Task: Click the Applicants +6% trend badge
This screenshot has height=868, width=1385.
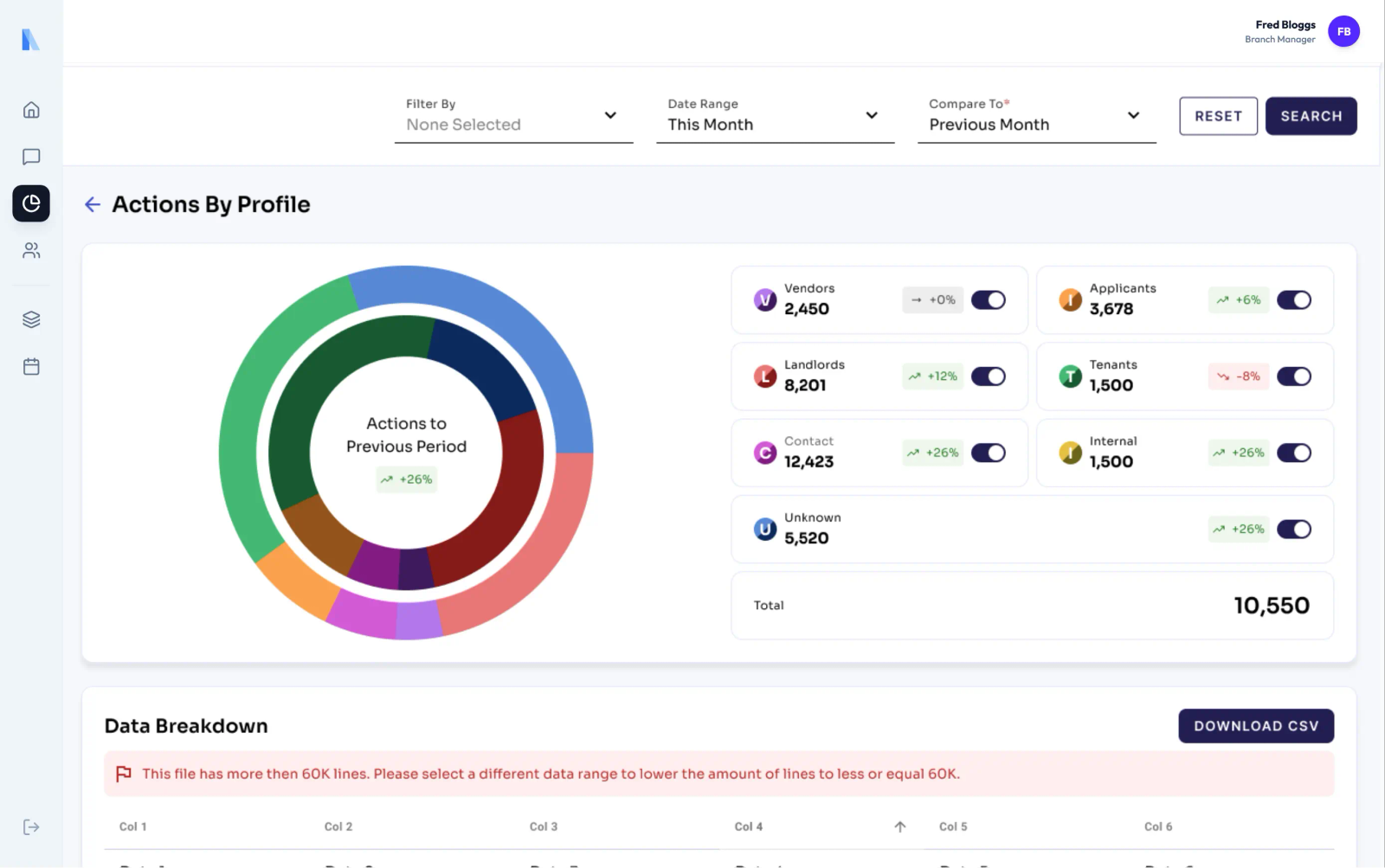Action: [1239, 299]
